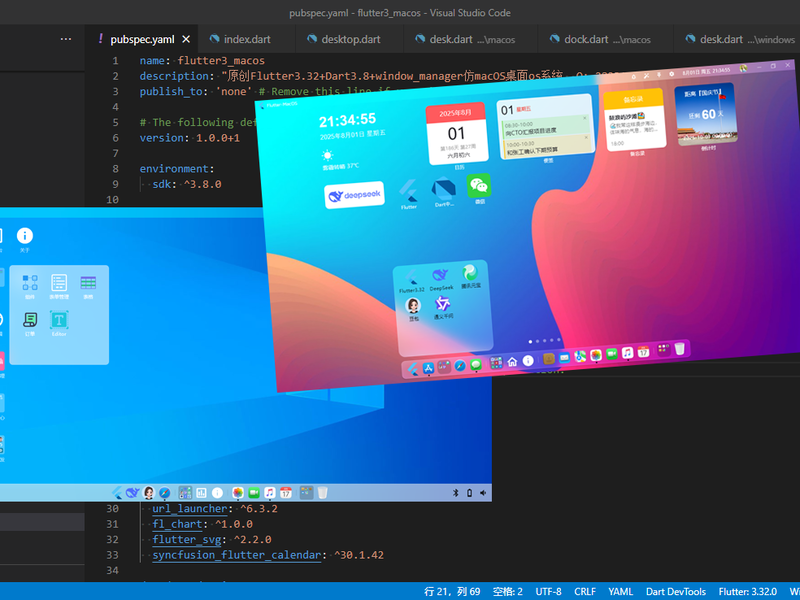Viewport: 800px width, 600px height.
Task: Open Dart DevTools from status bar
Action: tap(676, 591)
